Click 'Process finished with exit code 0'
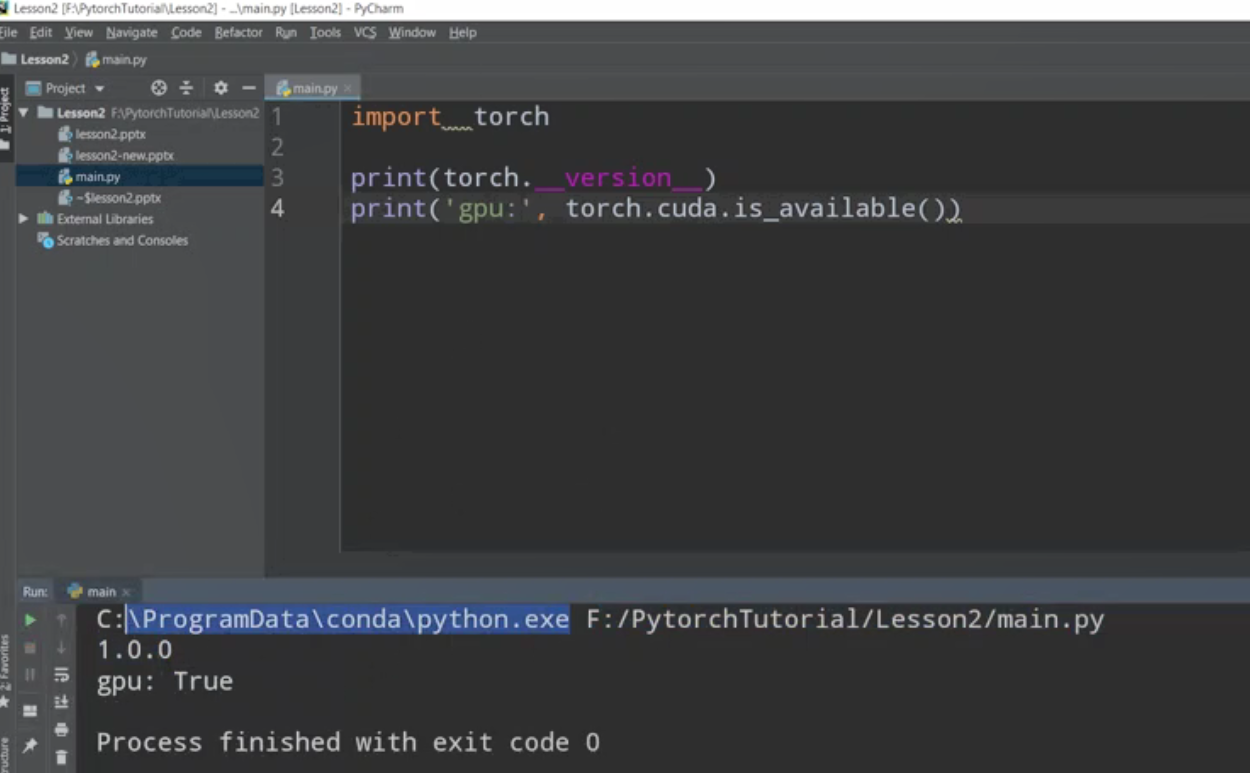This screenshot has height=773, width=1250. pos(348,742)
